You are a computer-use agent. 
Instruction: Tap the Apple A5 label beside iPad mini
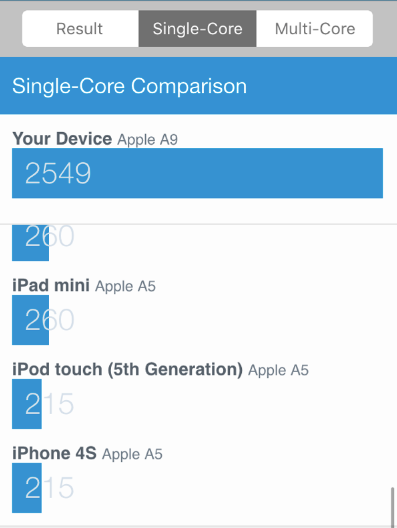[125, 286]
